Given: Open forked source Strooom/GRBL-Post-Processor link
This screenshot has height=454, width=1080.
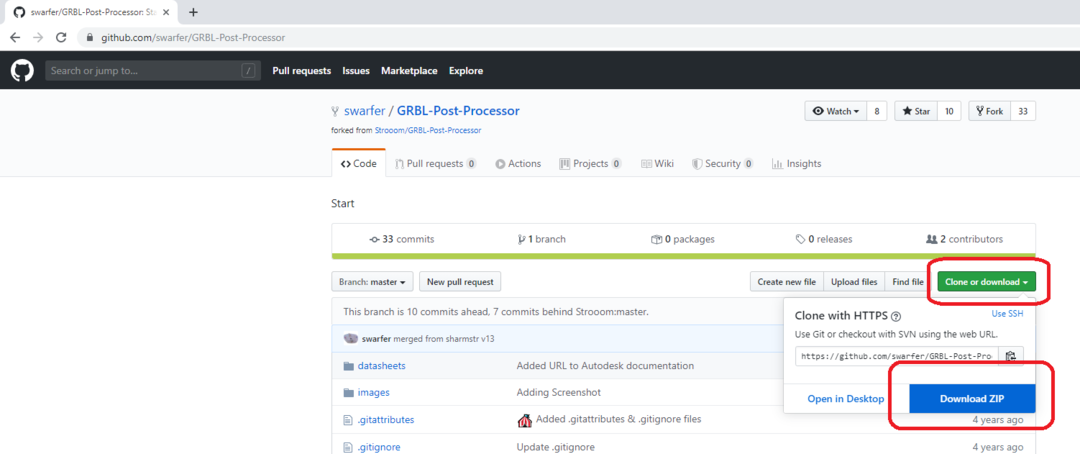Looking at the screenshot, I should point(428,130).
